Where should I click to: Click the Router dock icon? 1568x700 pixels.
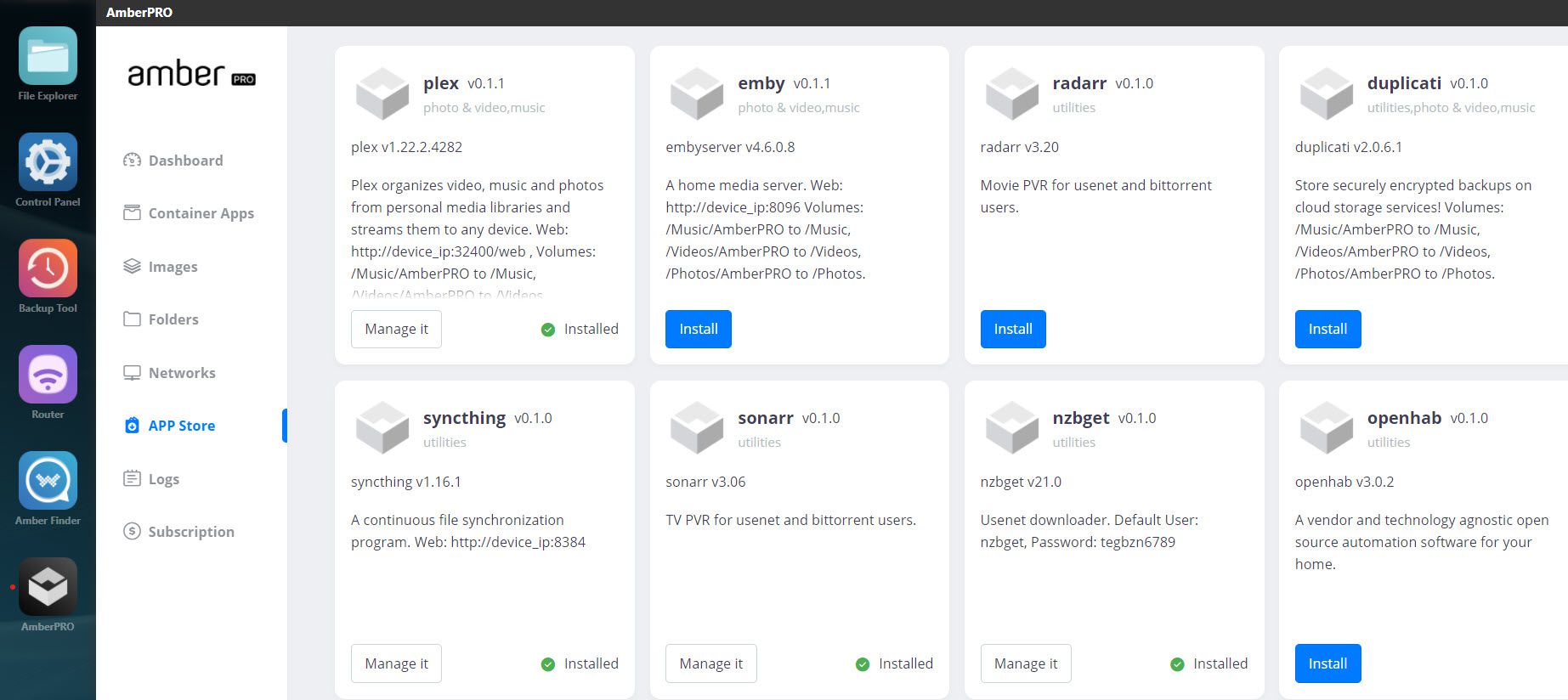coord(48,375)
